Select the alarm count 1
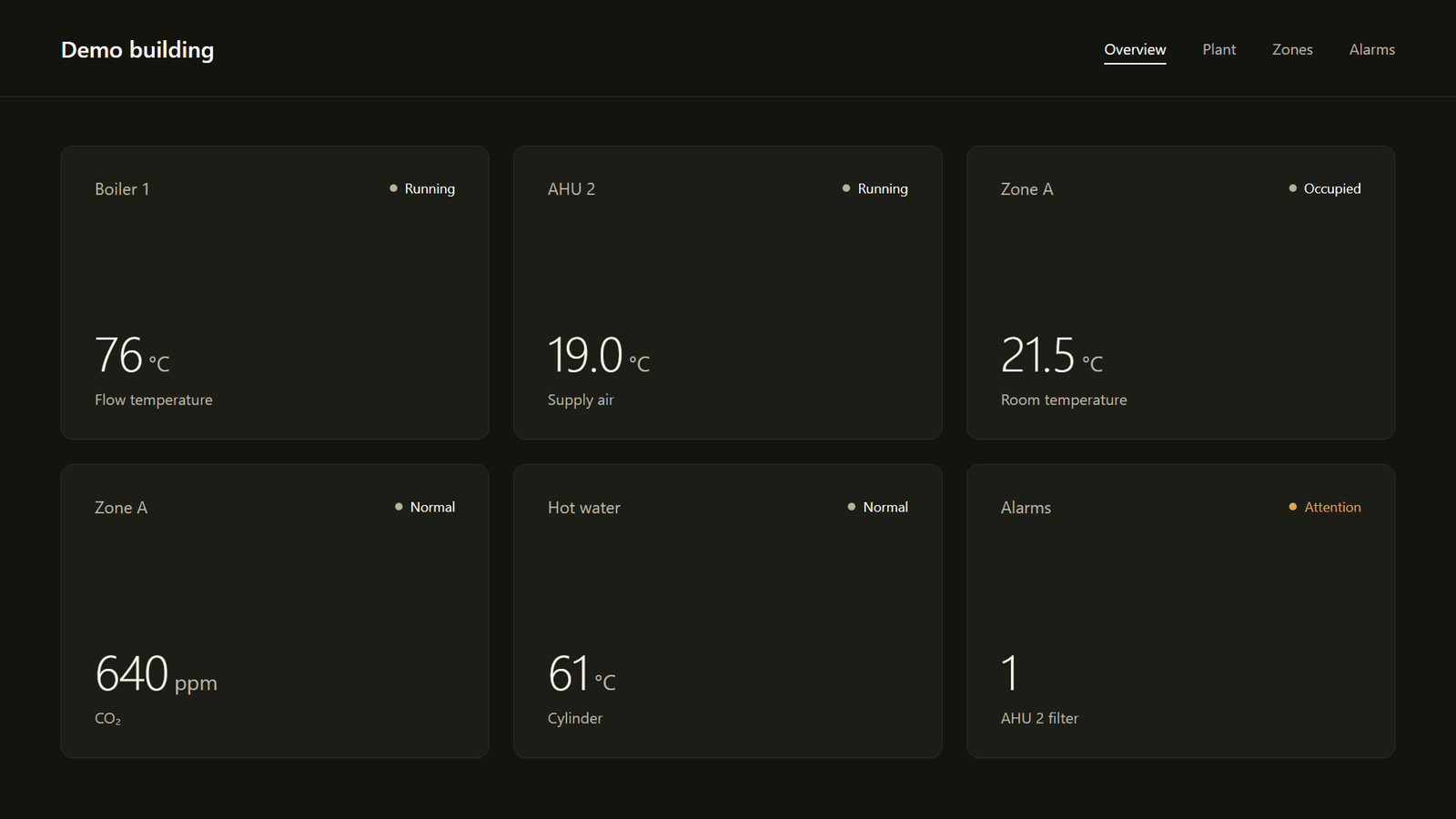Viewport: 1456px width, 819px height. 1009,673
